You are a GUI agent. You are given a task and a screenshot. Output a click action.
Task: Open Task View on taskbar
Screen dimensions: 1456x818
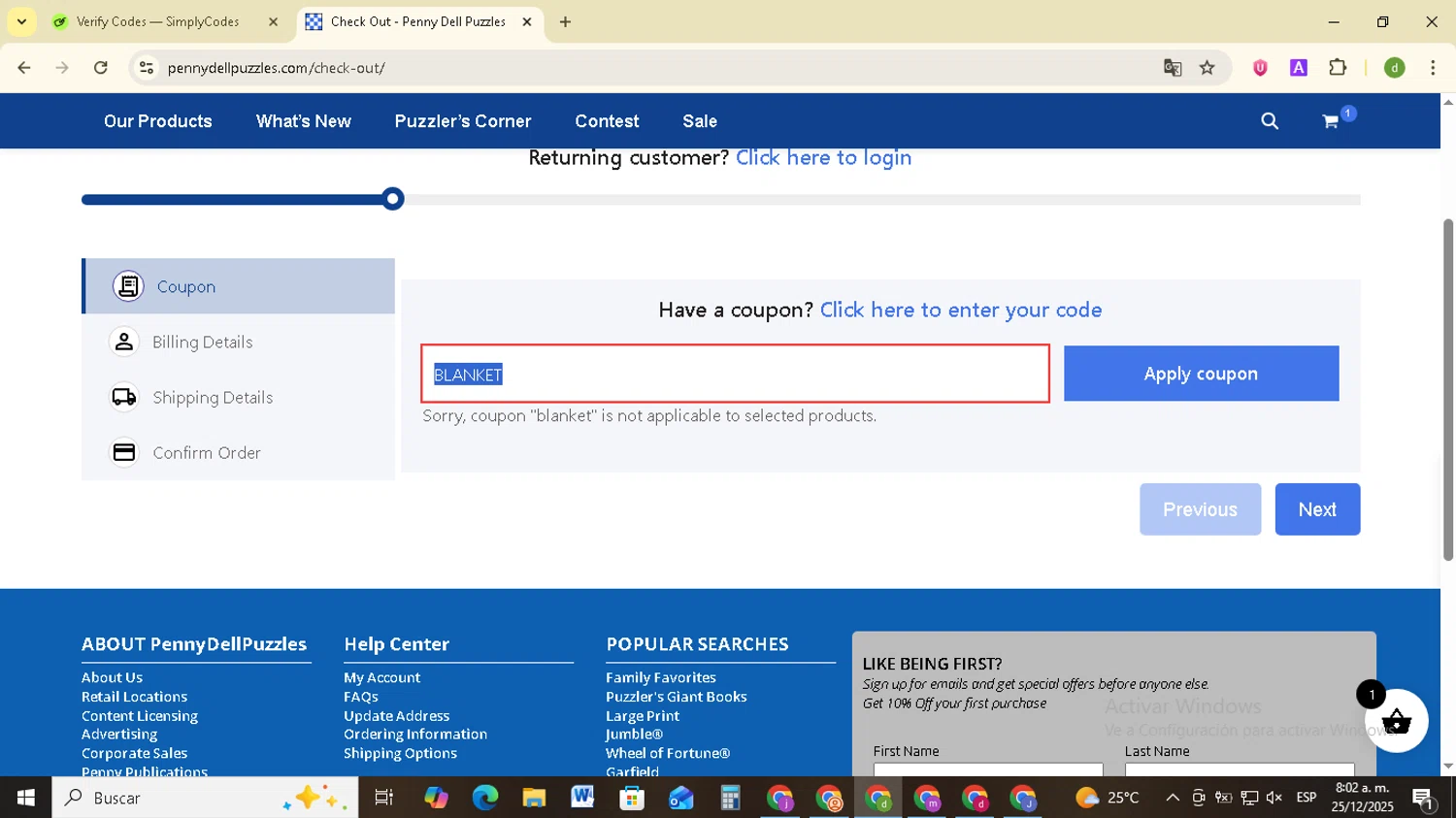[384, 798]
